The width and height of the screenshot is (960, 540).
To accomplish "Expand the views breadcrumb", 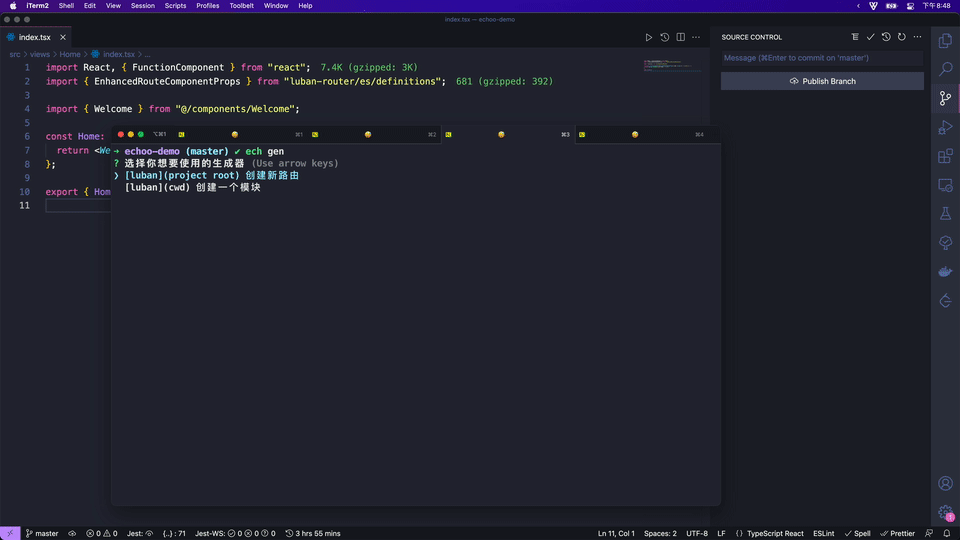I will pyautogui.click(x=40, y=54).
